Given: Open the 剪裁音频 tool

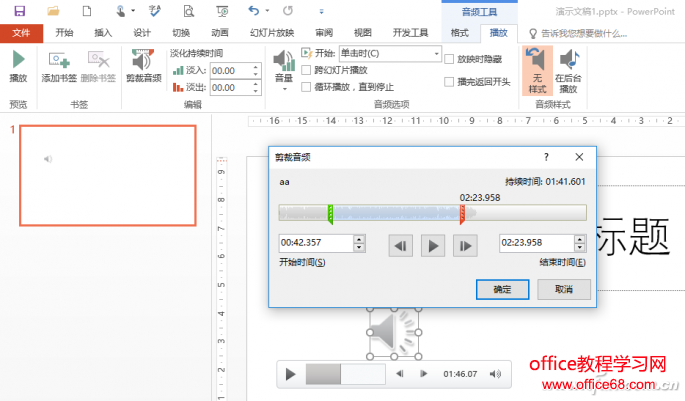Looking at the screenshot, I should tap(144, 66).
